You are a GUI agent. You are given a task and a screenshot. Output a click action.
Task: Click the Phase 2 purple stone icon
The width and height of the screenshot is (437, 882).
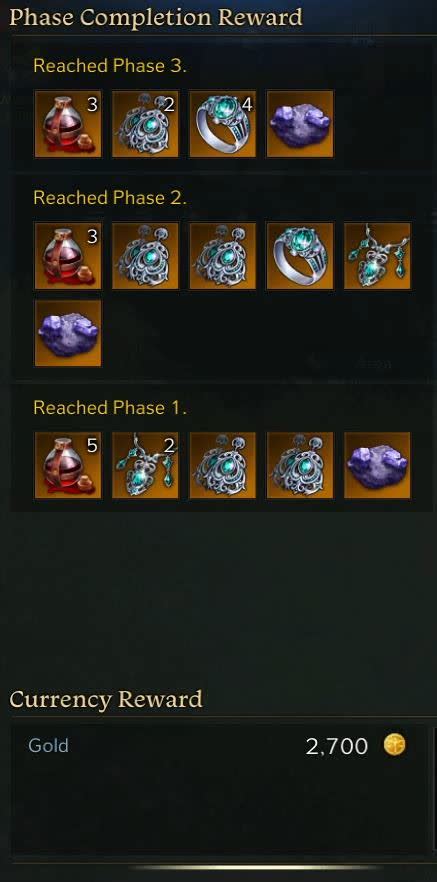(68, 333)
